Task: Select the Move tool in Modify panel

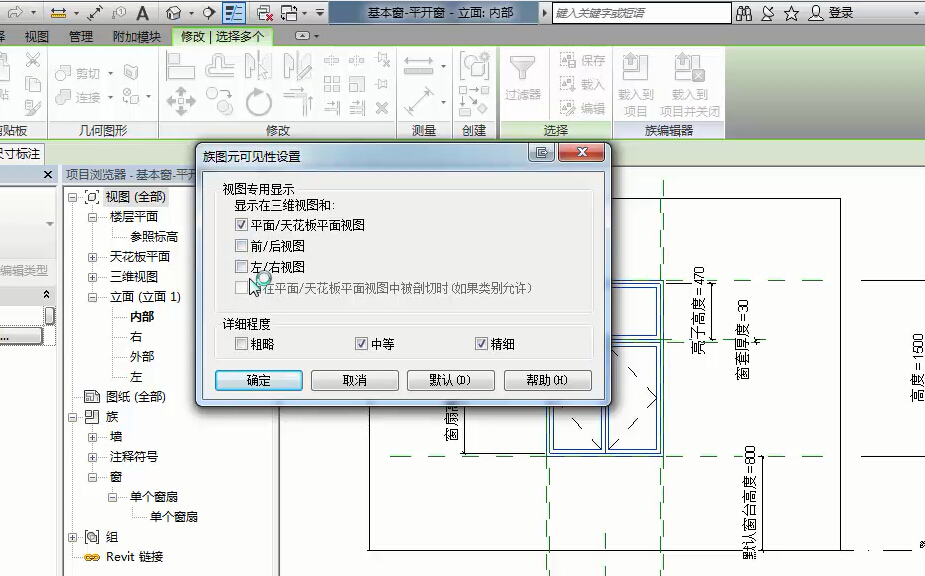Action: pos(180,101)
